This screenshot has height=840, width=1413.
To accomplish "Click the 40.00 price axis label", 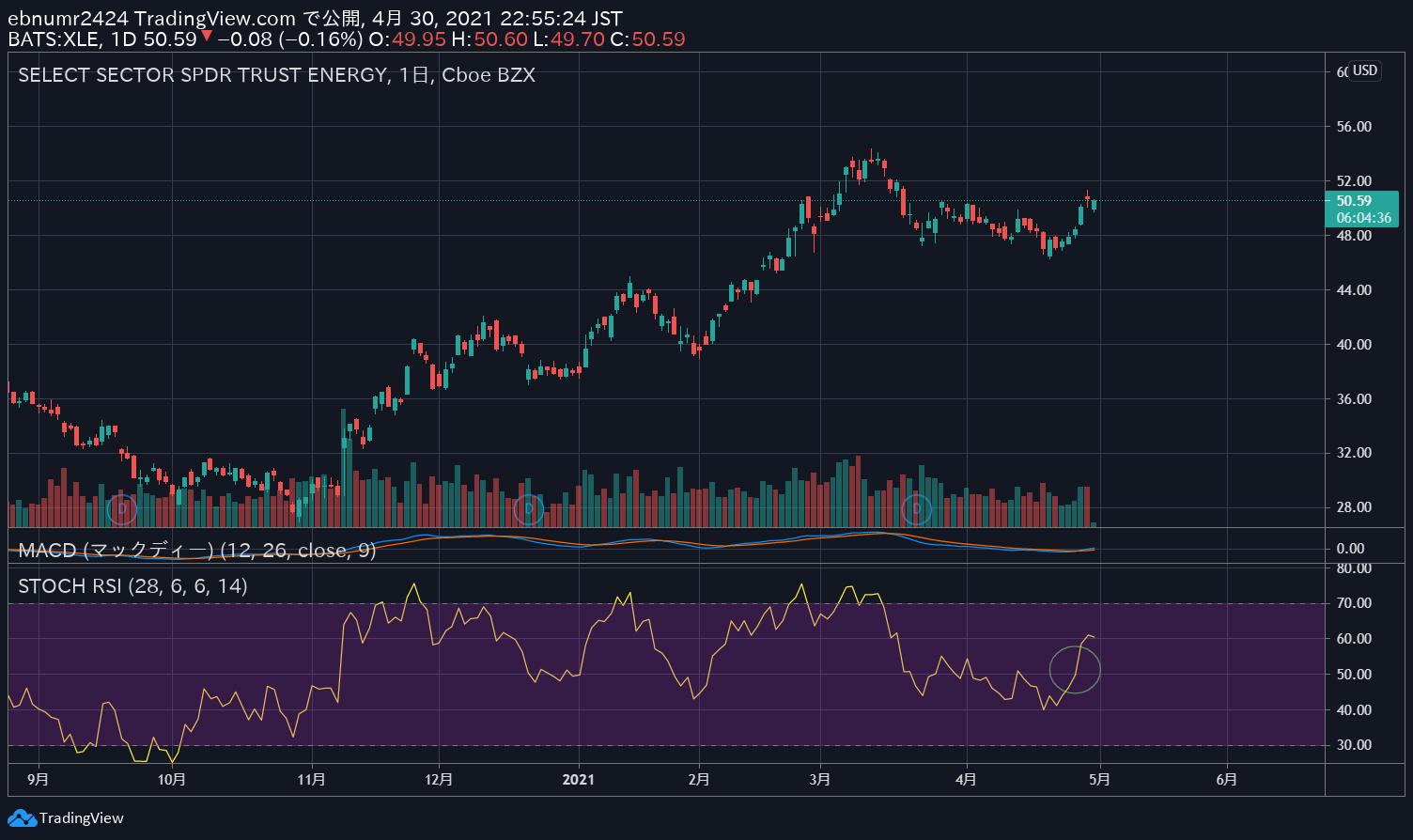I will 1354,345.
